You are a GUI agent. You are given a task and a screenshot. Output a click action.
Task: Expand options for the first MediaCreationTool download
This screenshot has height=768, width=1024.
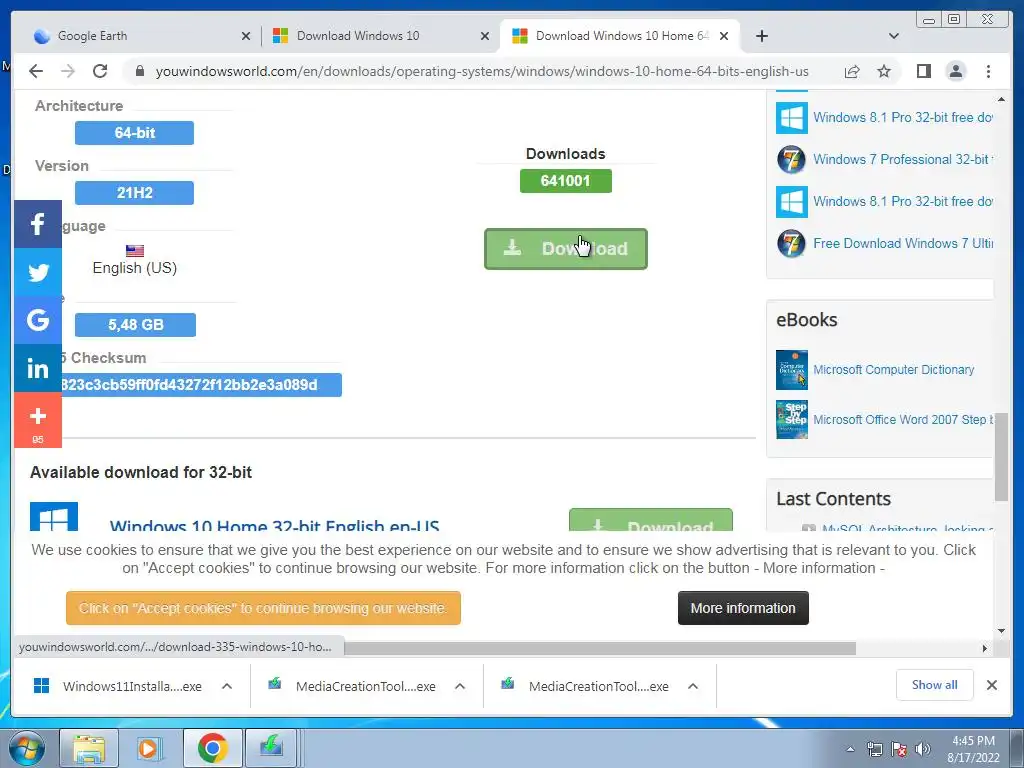coord(460,686)
